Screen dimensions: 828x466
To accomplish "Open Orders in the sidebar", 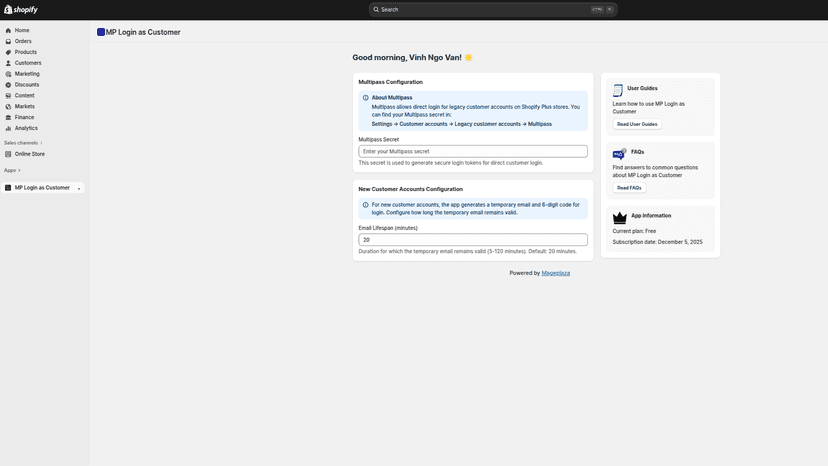I will point(23,41).
